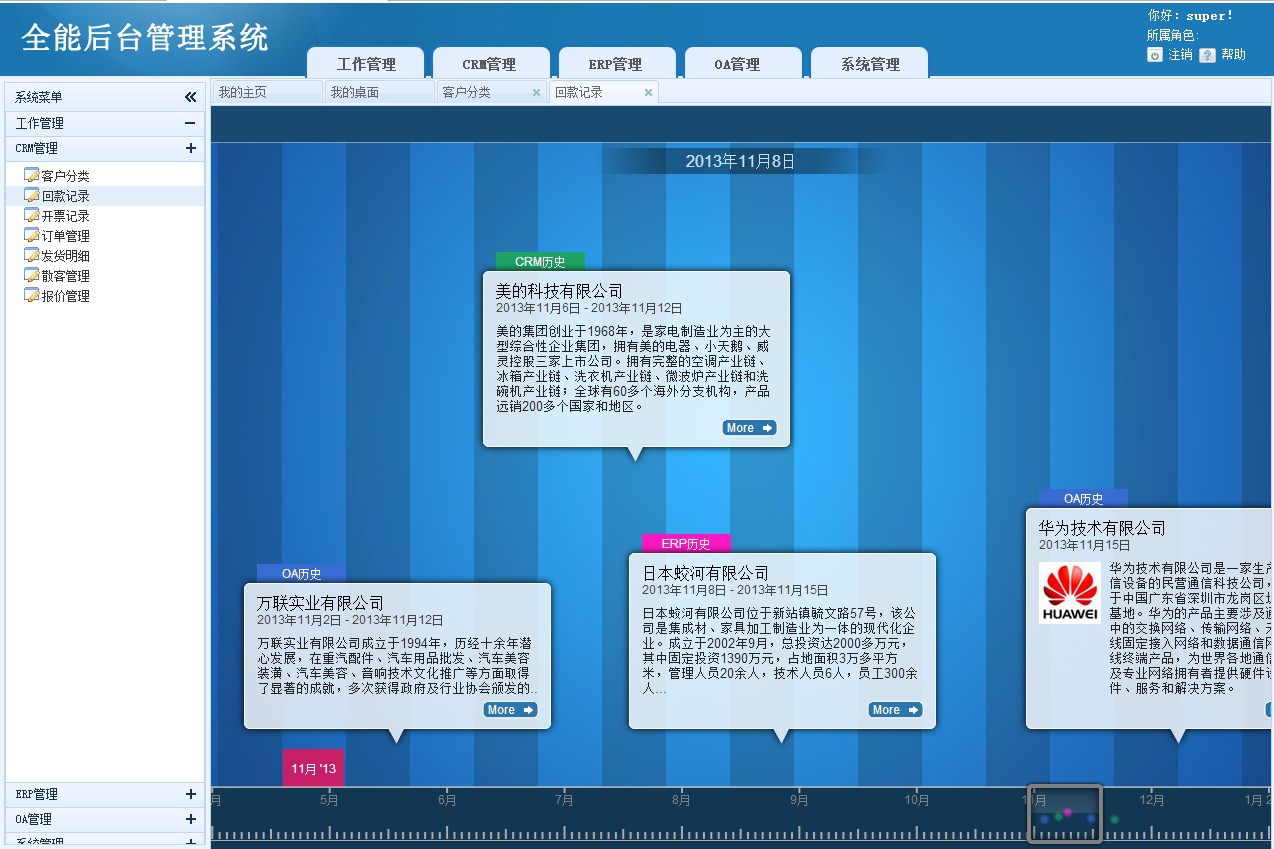Open 报价管理 in the tree menu
Viewport: 1274px width, 849px height.
[x=66, y=296]
